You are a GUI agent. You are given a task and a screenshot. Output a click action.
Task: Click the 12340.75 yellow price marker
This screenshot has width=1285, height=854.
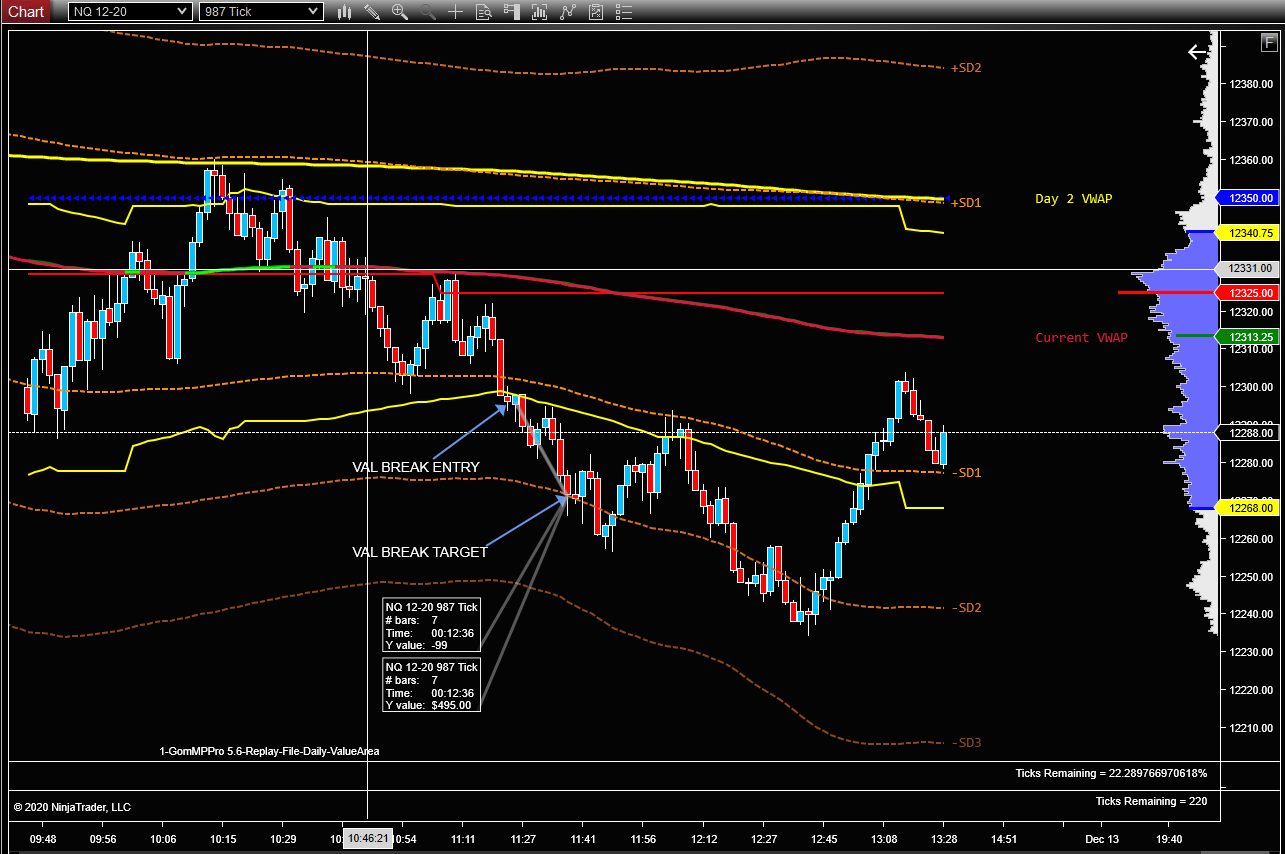[1247, 232]
